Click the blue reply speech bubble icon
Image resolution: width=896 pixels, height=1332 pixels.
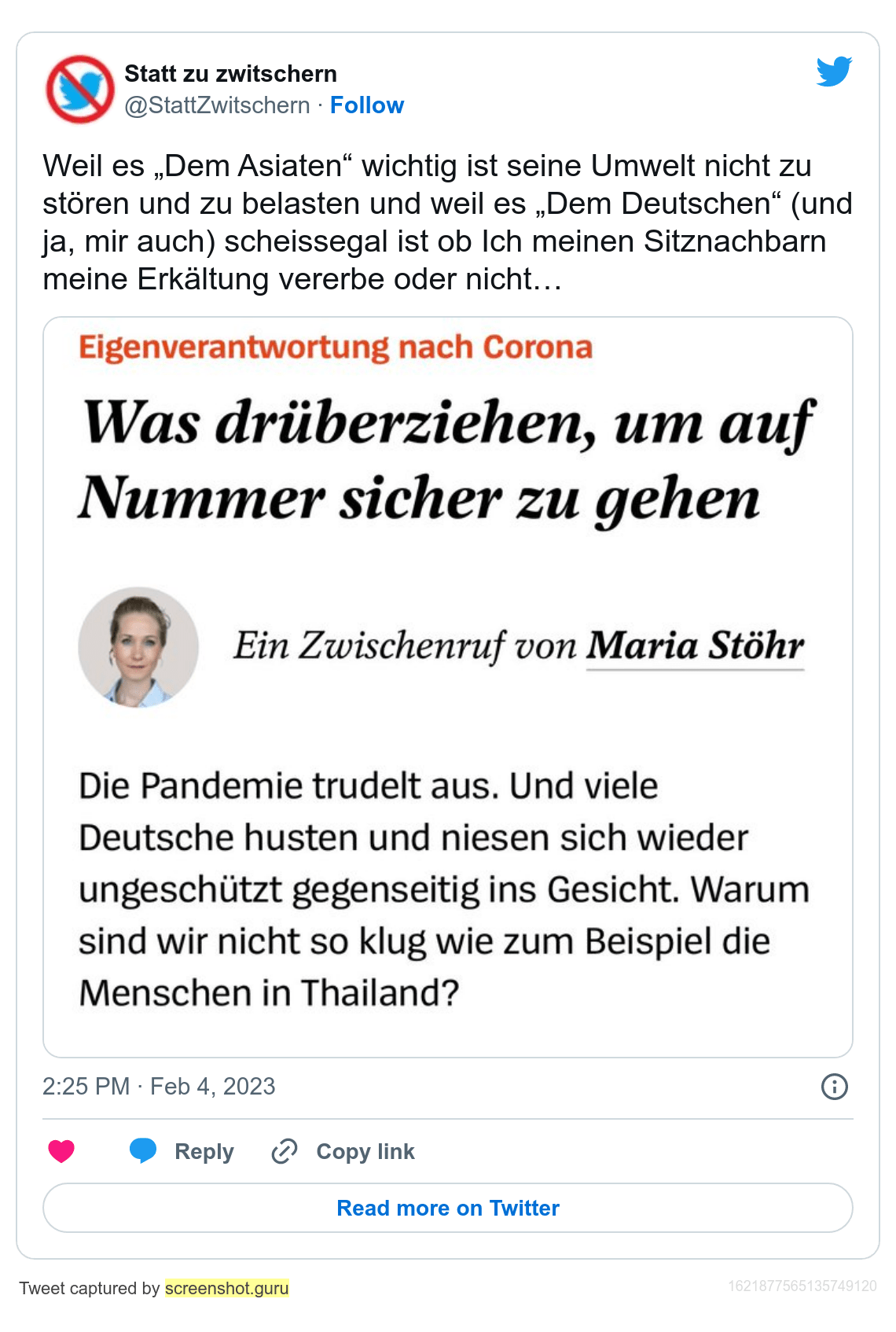143,1151
